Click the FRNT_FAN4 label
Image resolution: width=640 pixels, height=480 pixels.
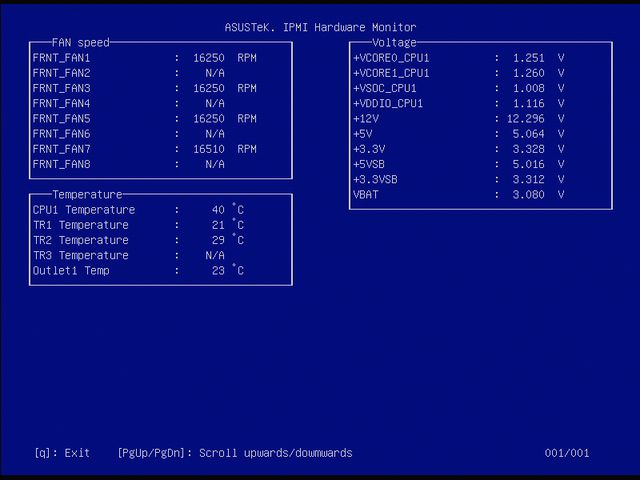pyautogui.click(x=61, y=103)
